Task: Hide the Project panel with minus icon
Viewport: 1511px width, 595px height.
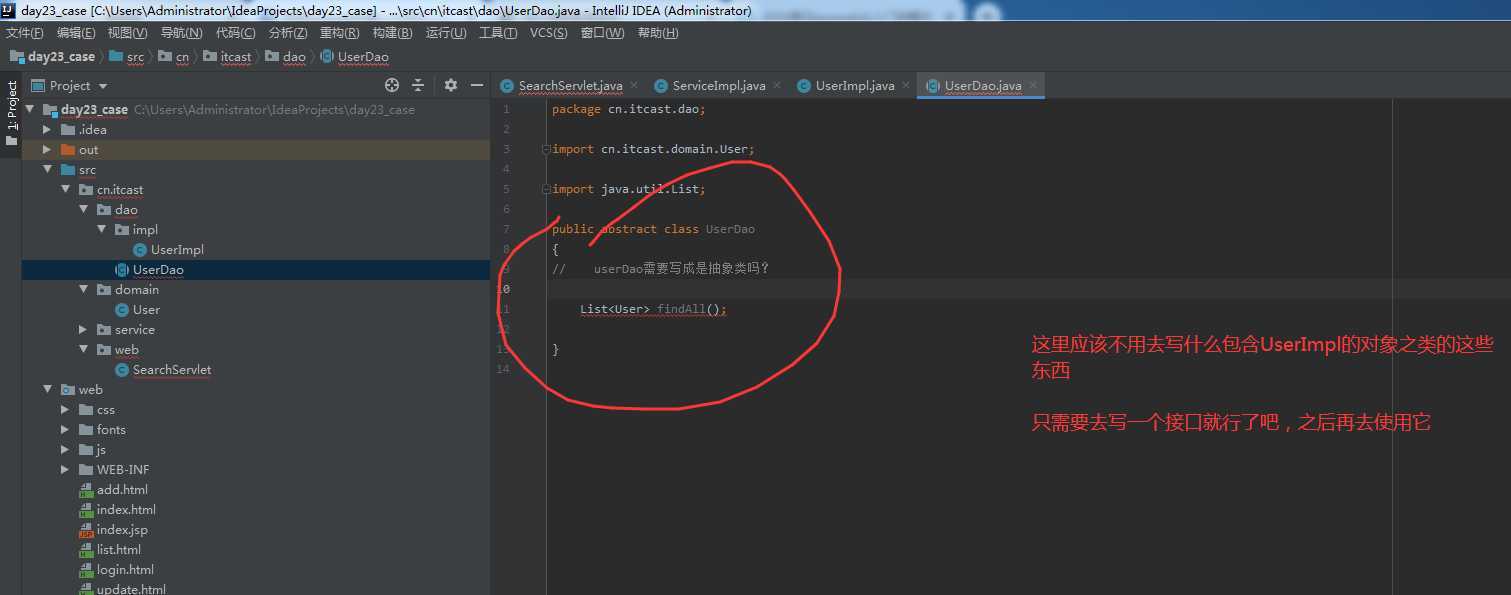Action: coord(477,86)
